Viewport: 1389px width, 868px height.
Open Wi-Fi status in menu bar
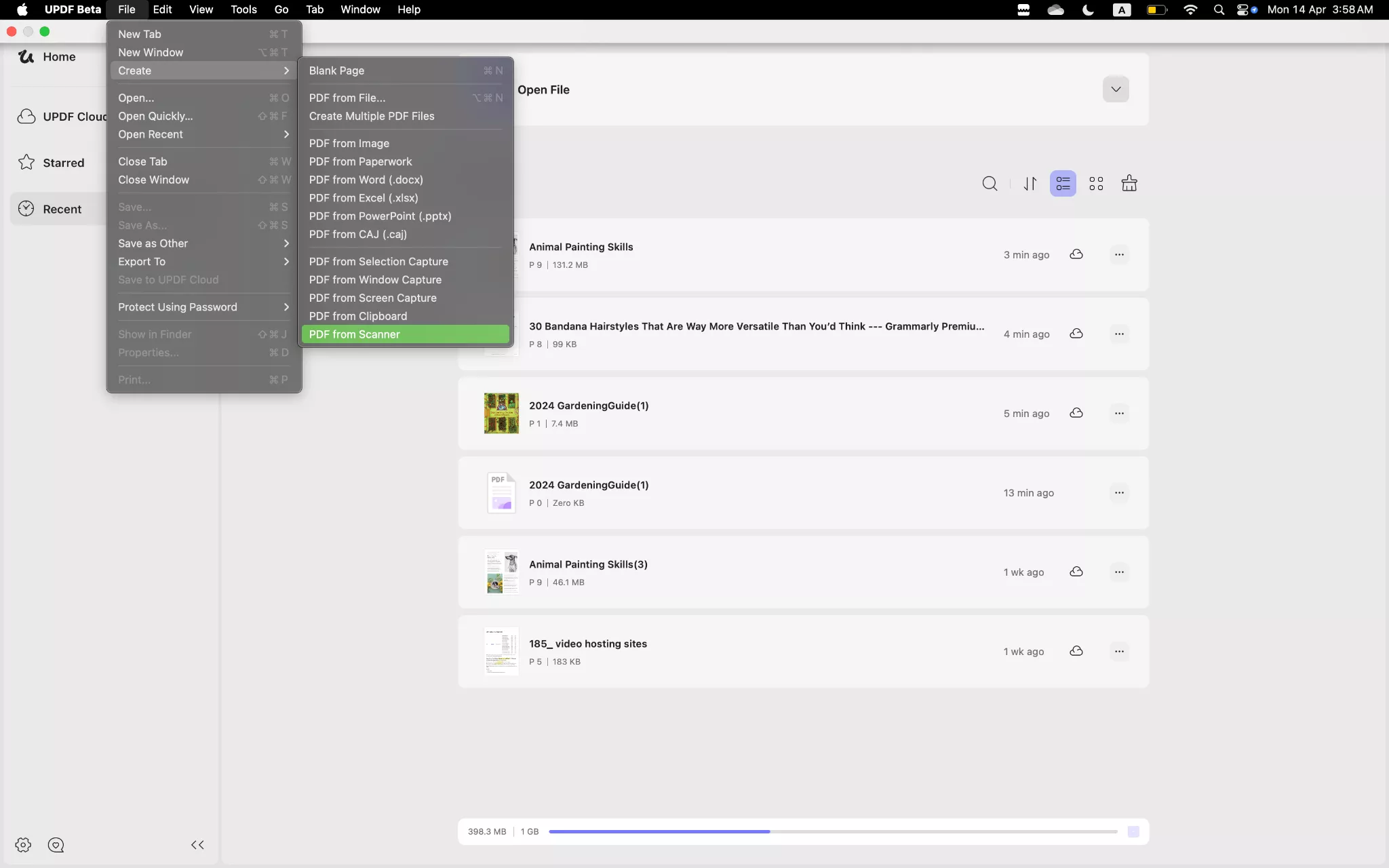tap(1190, 9)
